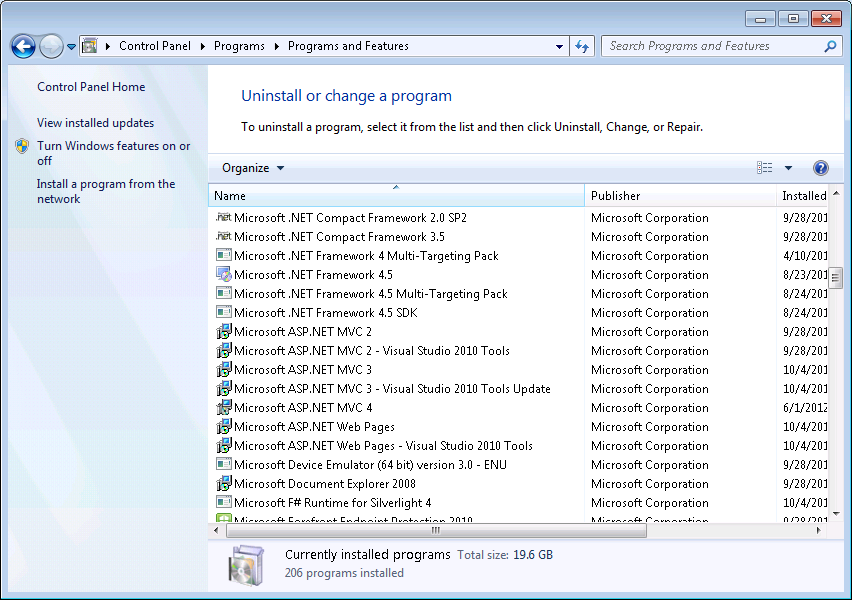Click the shield icon for Windows features

22,146
